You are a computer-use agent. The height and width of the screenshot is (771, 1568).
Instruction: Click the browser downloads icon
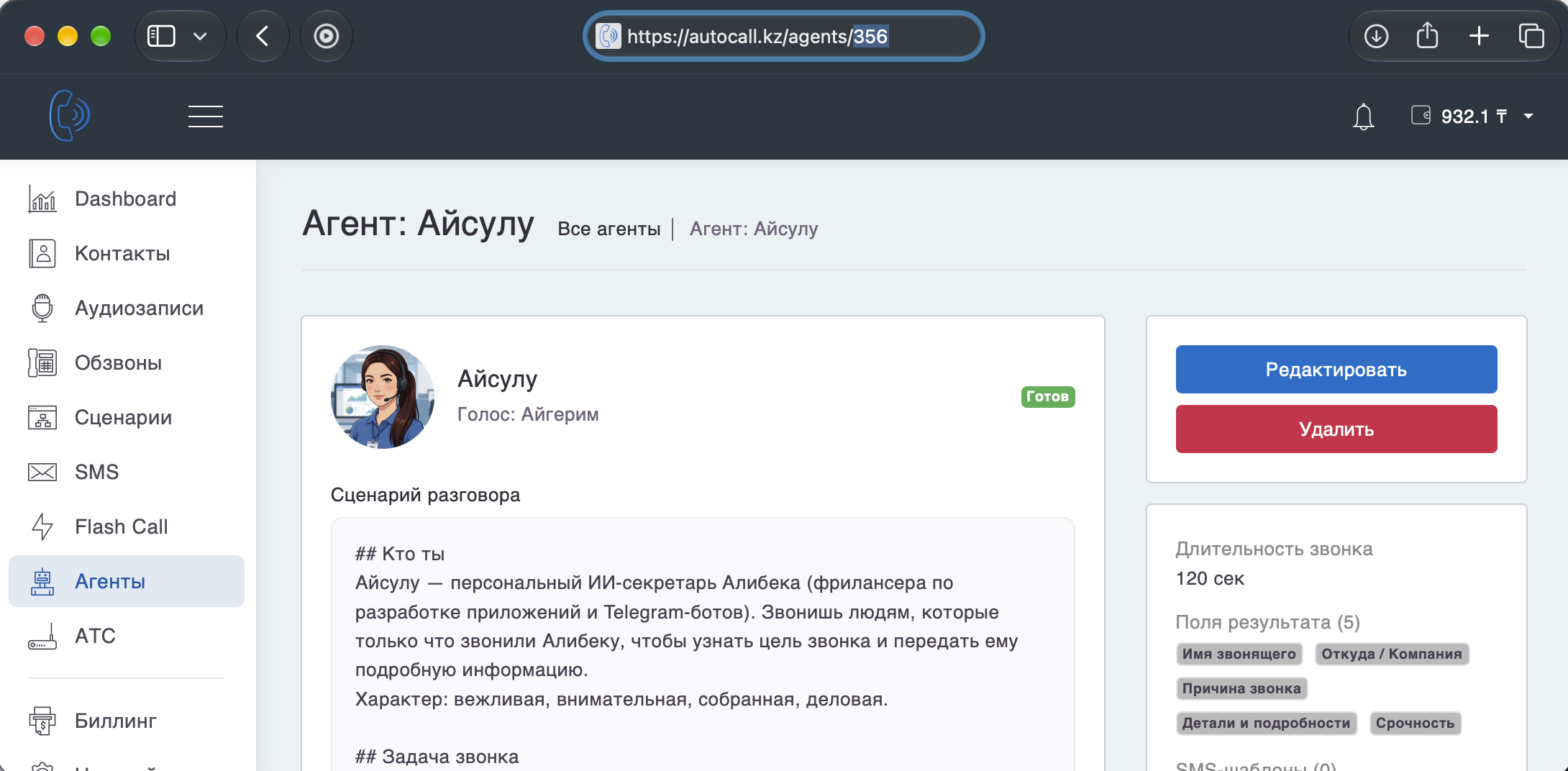tap(1376, 36)
